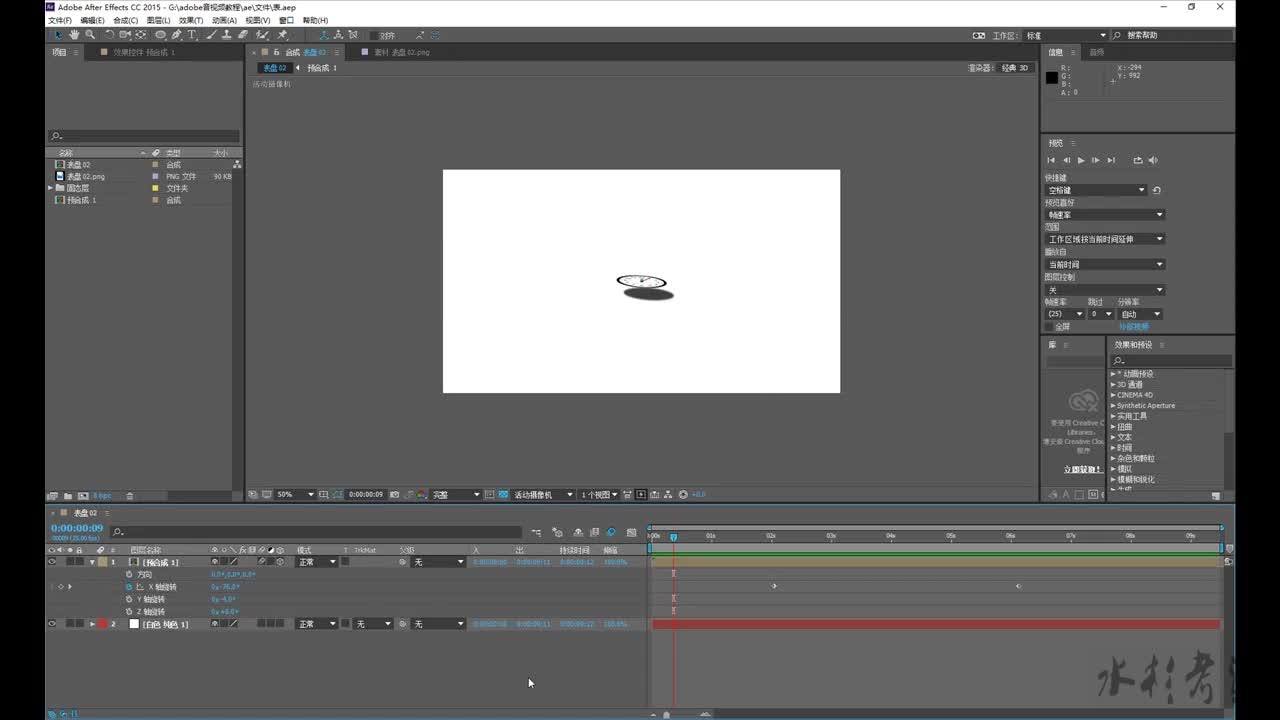Select the Pan Behind anchor point tool

141,35
